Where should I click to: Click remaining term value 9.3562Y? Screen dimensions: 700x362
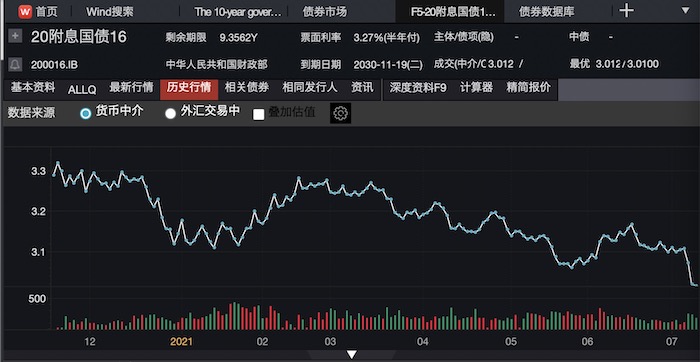pos(238,38)
